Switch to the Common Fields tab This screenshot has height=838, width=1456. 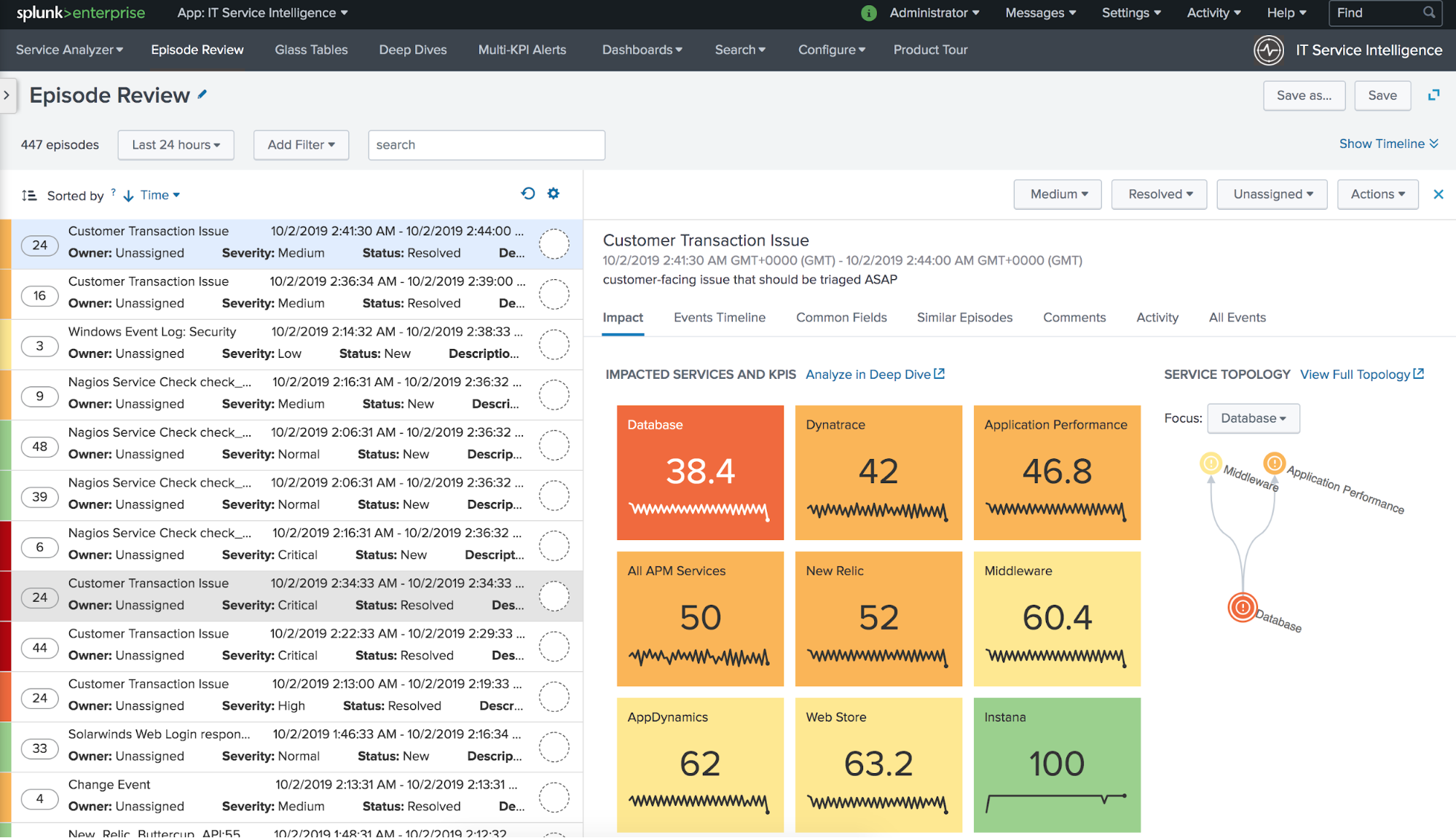[x=841, y=318]
